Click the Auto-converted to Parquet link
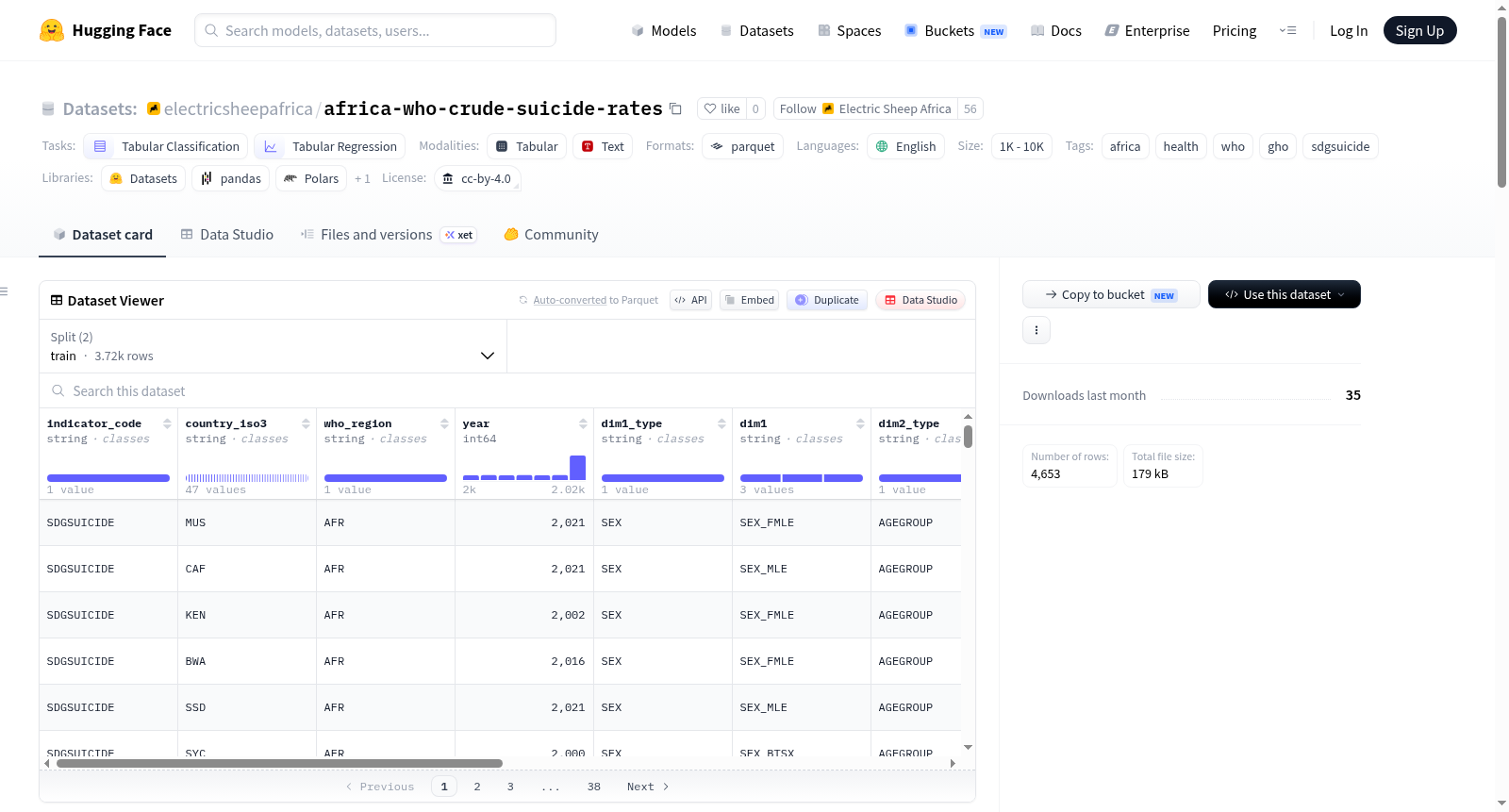The image size is (1509, 812). click(570, 300)
